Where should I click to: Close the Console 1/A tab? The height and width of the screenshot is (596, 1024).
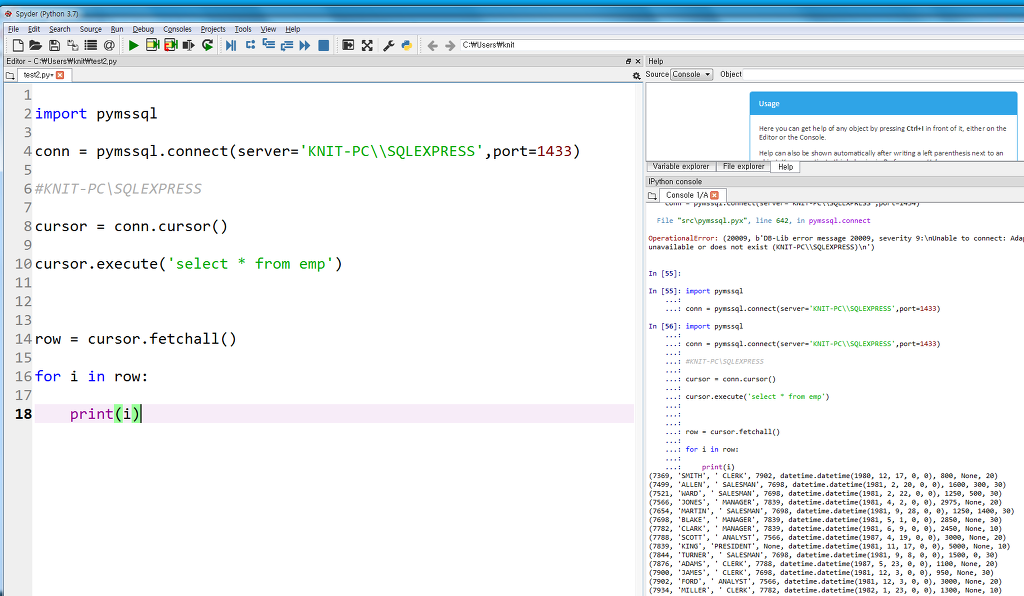coord(714,195)
